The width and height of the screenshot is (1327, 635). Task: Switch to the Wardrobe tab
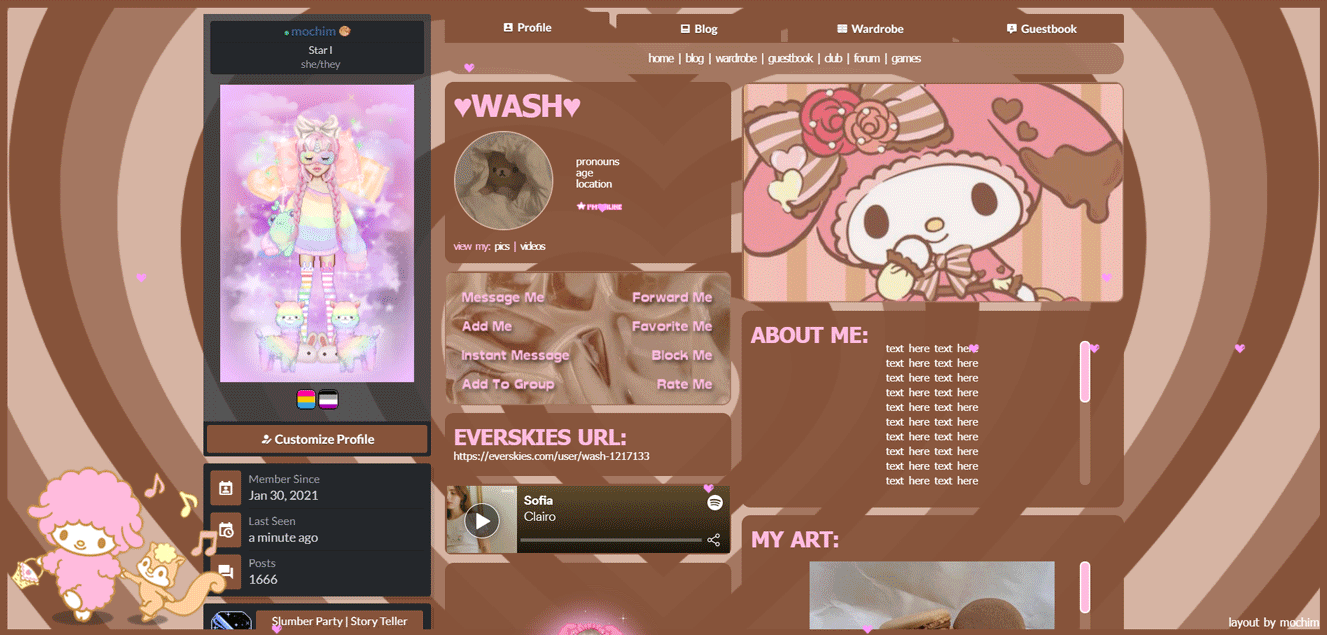click(x=869, y=29)
